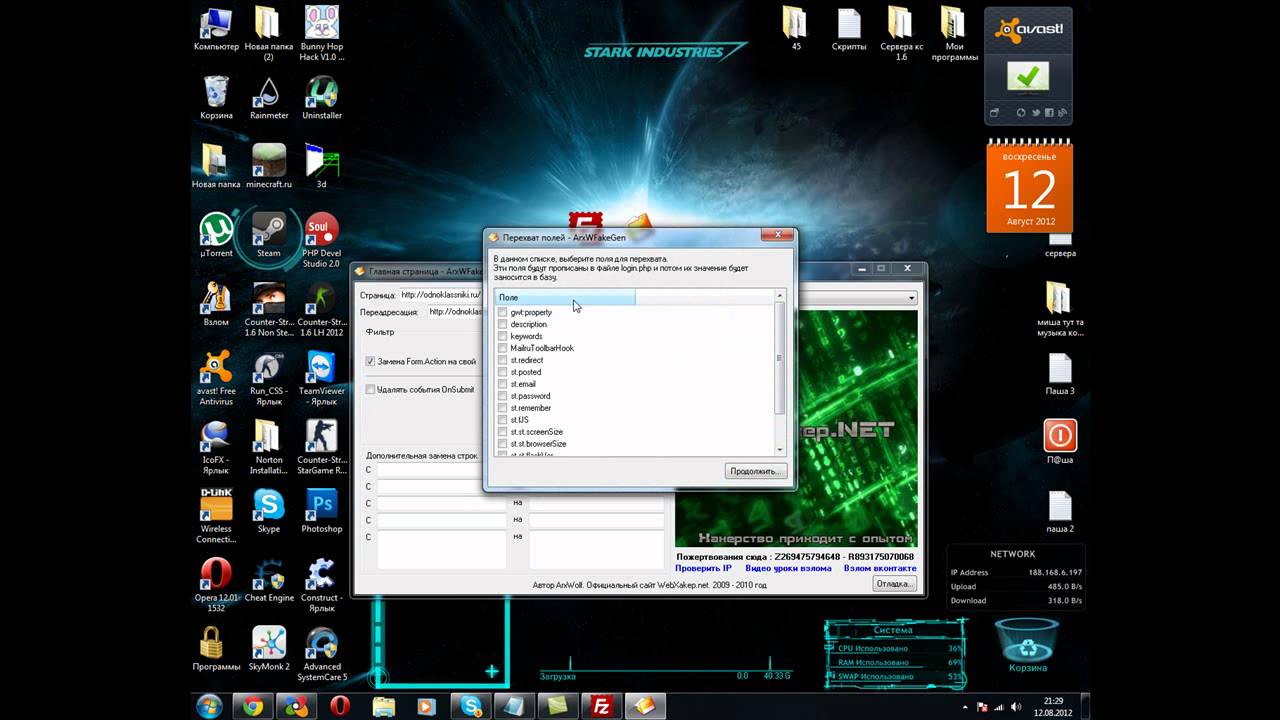Open the Windows Start menu
The height and width of the screenshot is (720, 1280).
point(210,706)
